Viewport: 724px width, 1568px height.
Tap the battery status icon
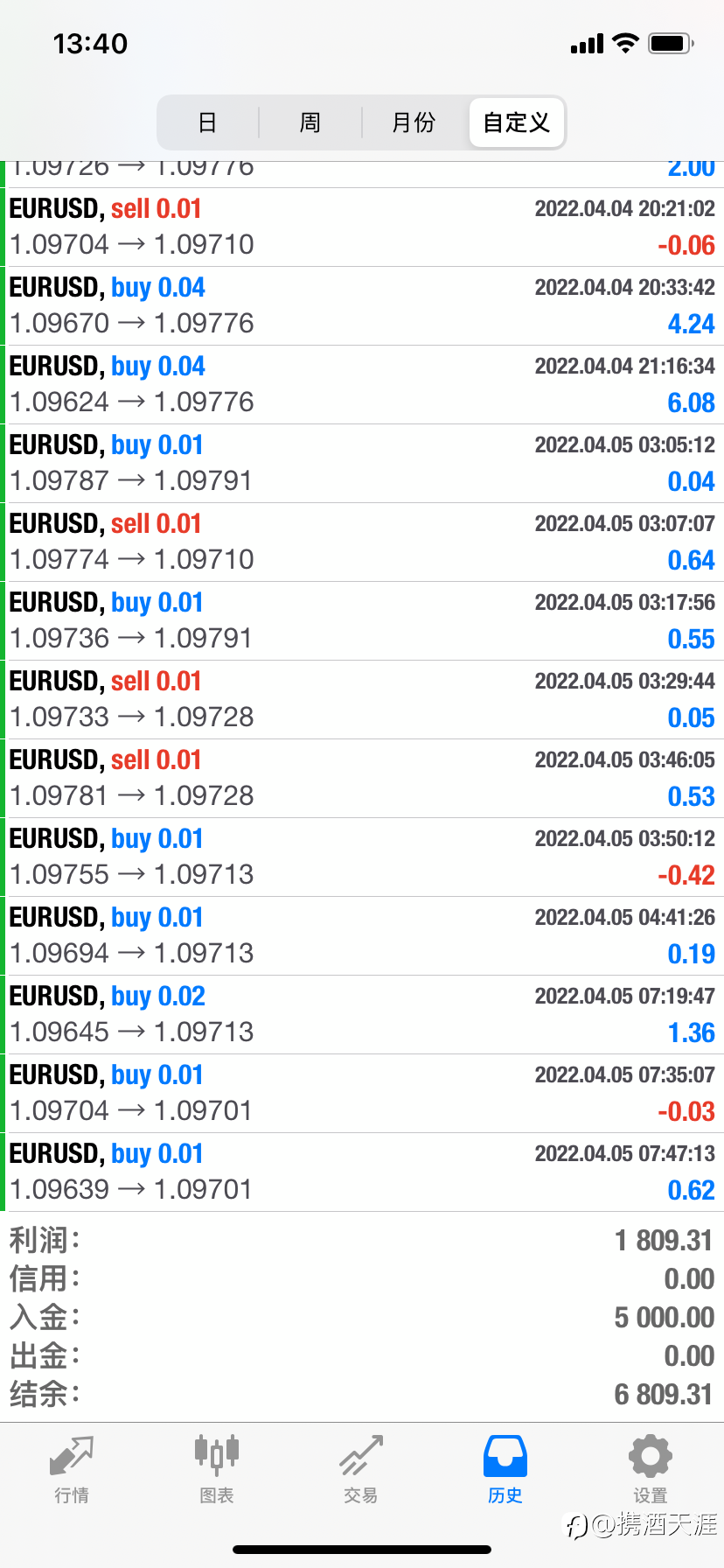(671, 43)
